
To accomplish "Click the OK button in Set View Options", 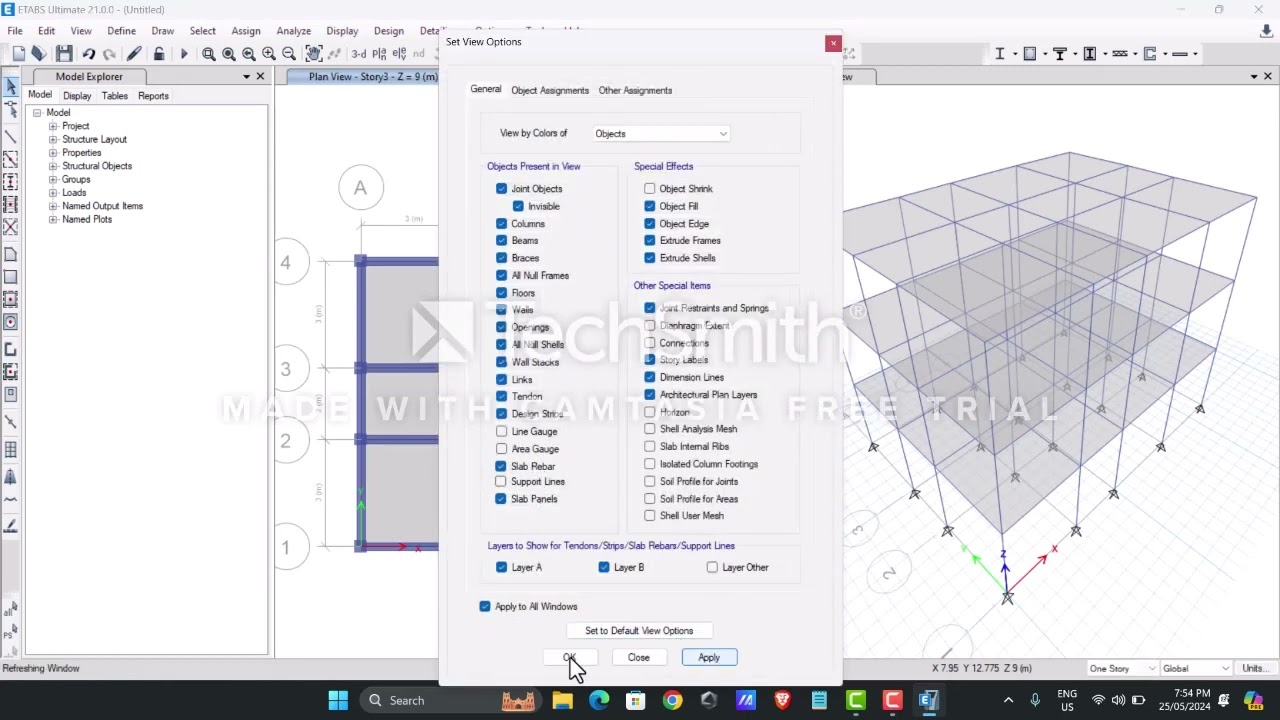I will tap(570, 657).
